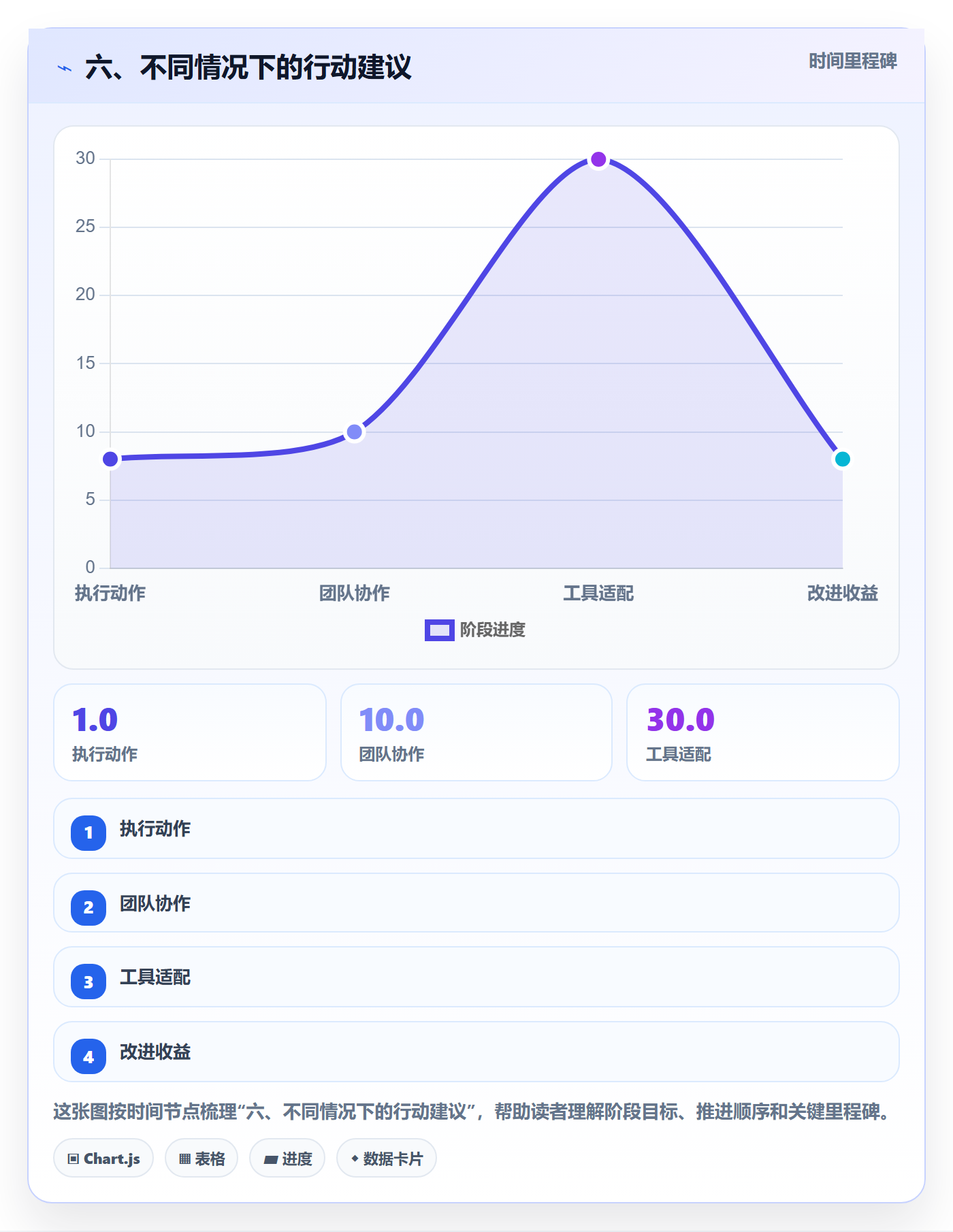
Task: Click the 30.0 工具适配 stat card
Action: (763, 732)
